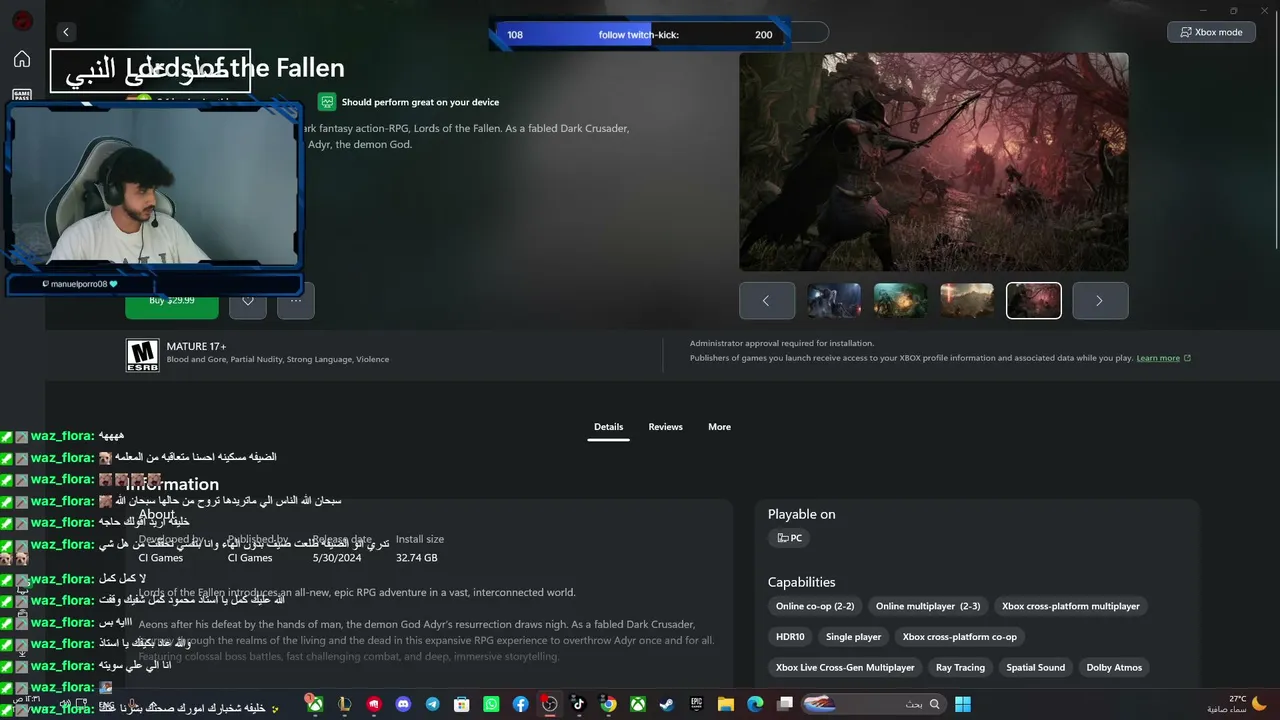Open the More tab

pos(719,427)
